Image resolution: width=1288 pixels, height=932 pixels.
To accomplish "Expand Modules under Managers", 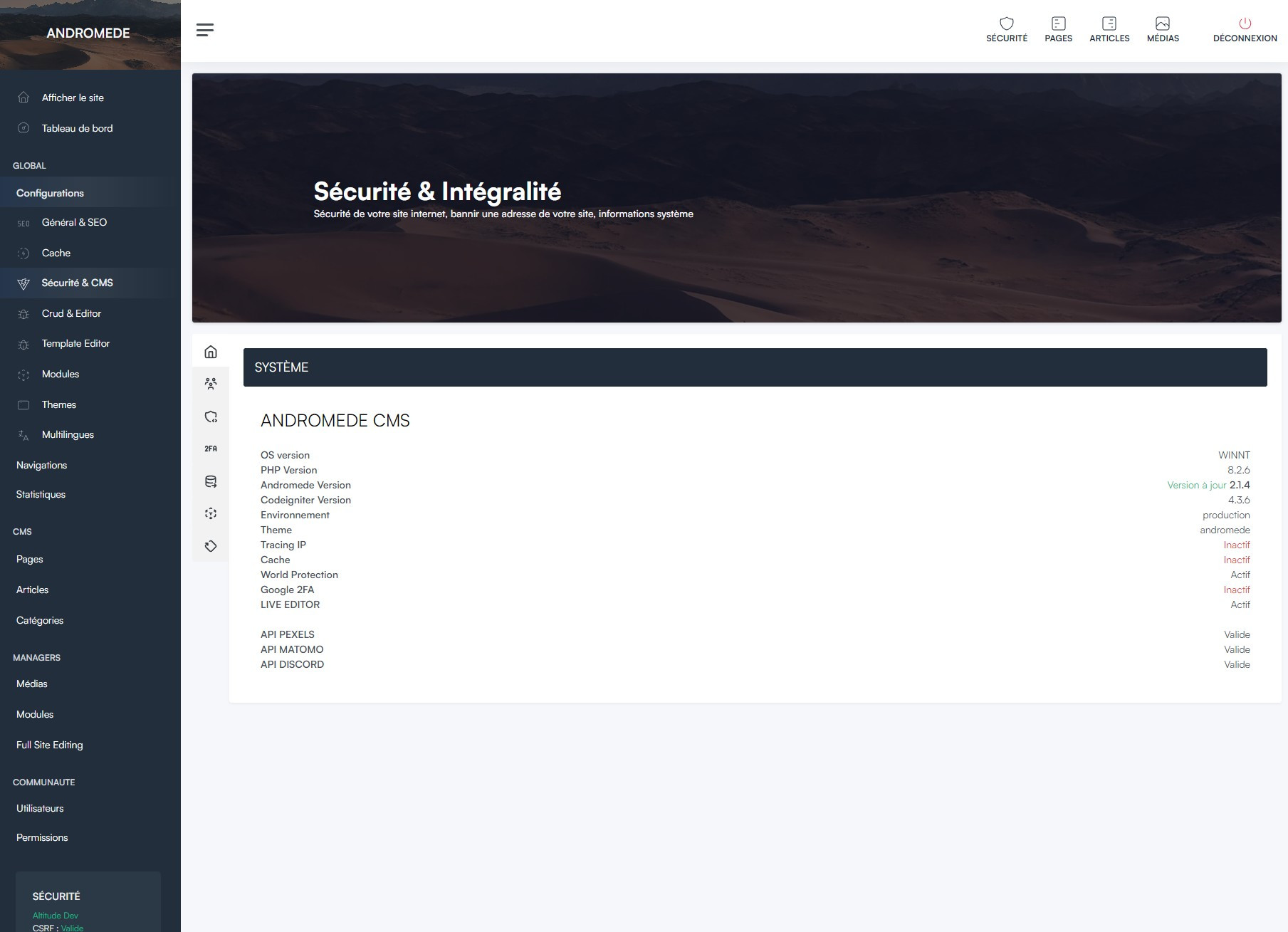I will [x=35, y=714].
